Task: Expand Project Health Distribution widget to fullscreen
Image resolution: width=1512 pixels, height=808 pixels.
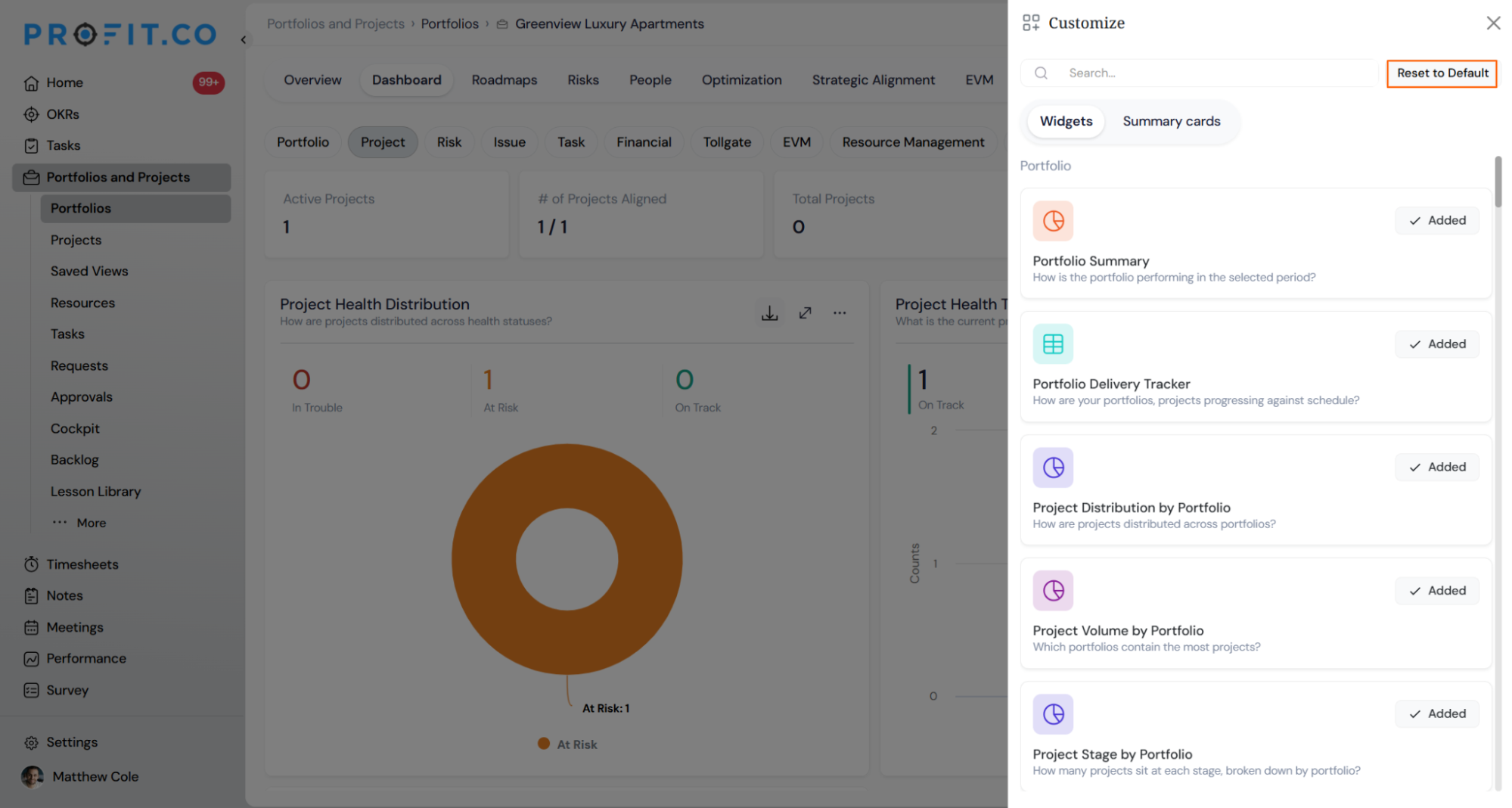Action: click(x=805, y=312)
